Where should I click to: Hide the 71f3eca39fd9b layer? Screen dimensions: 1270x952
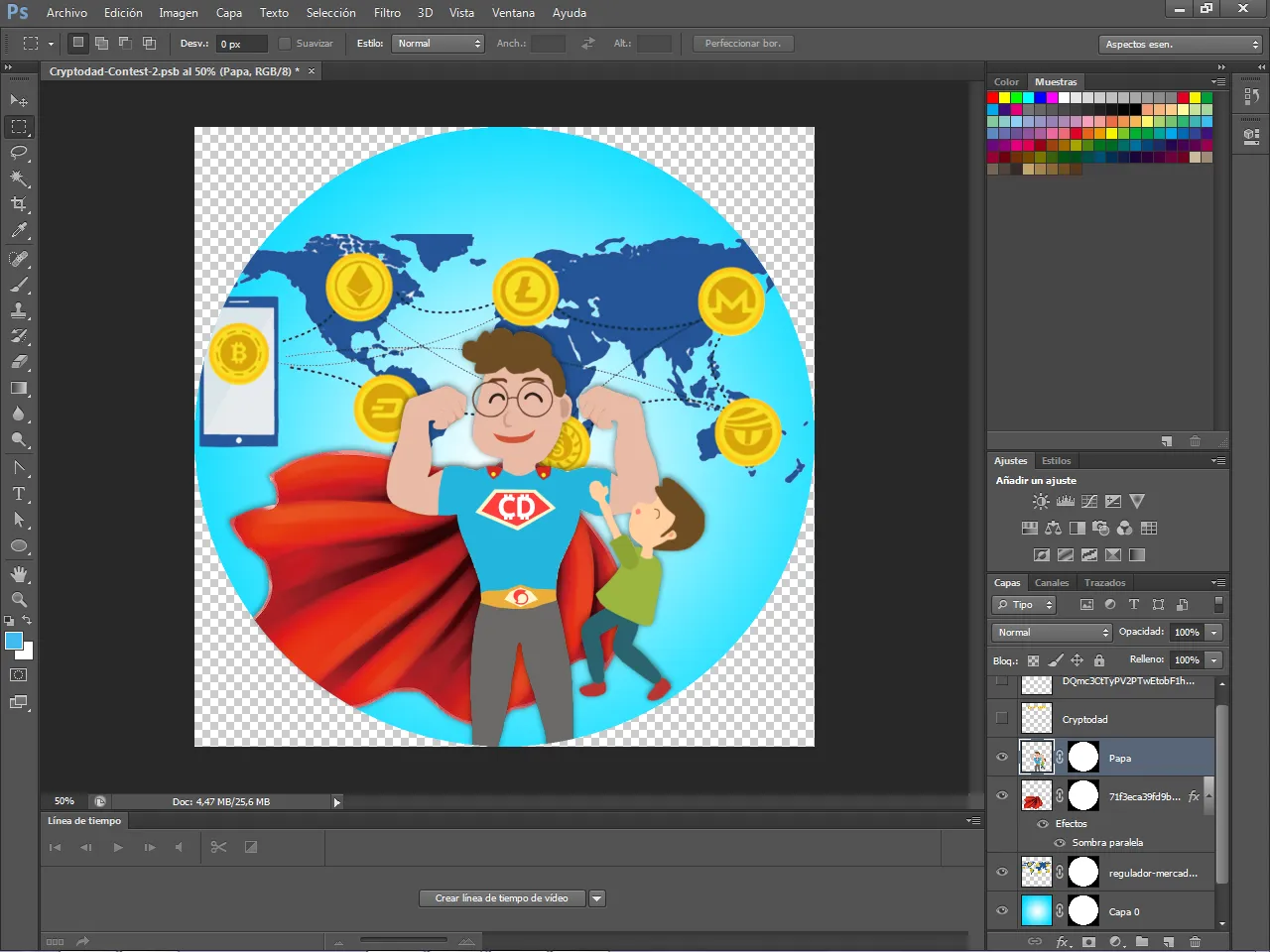pyautogui.click(x=1002, y=795)
